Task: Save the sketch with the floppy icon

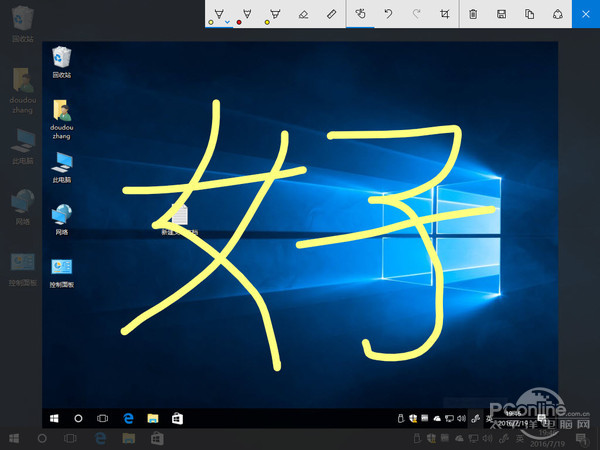Action: click(501, 14)
